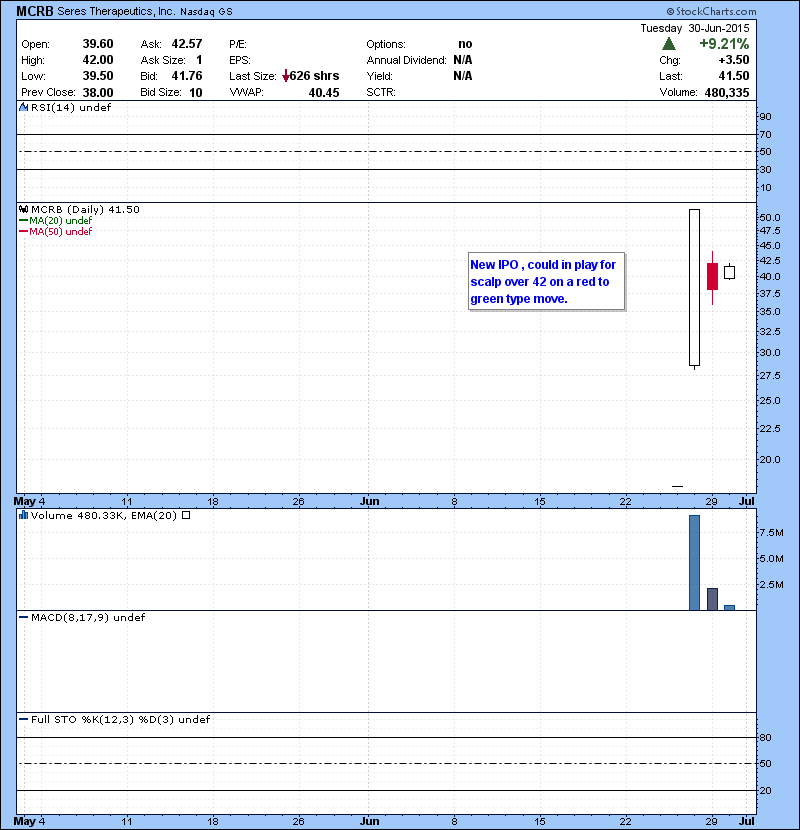
Task: Click the Volume 480.33K, EMA(20) label
Action: tap(104, 516)
